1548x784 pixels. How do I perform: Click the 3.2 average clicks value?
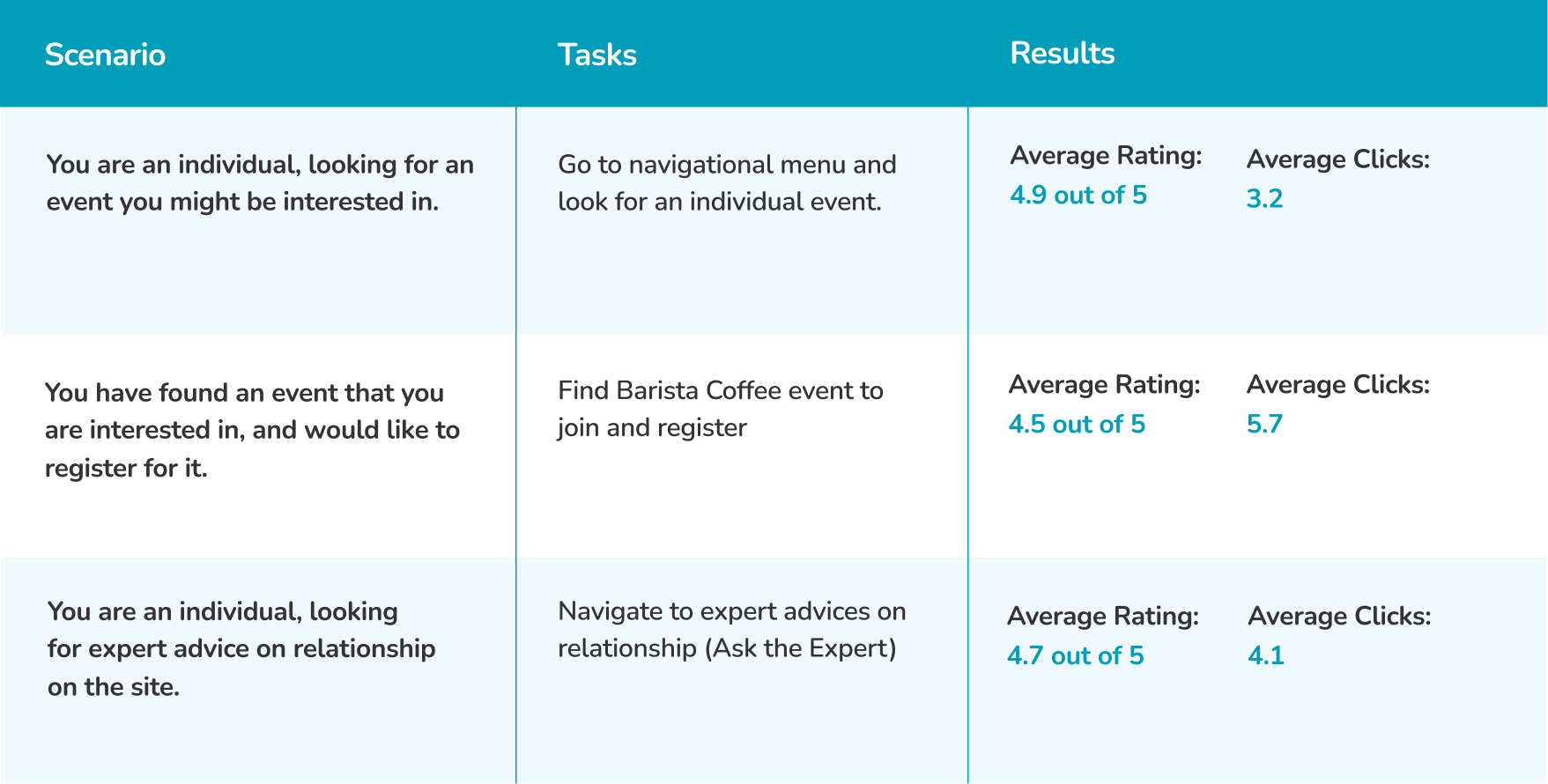[x=1264, y=198]
